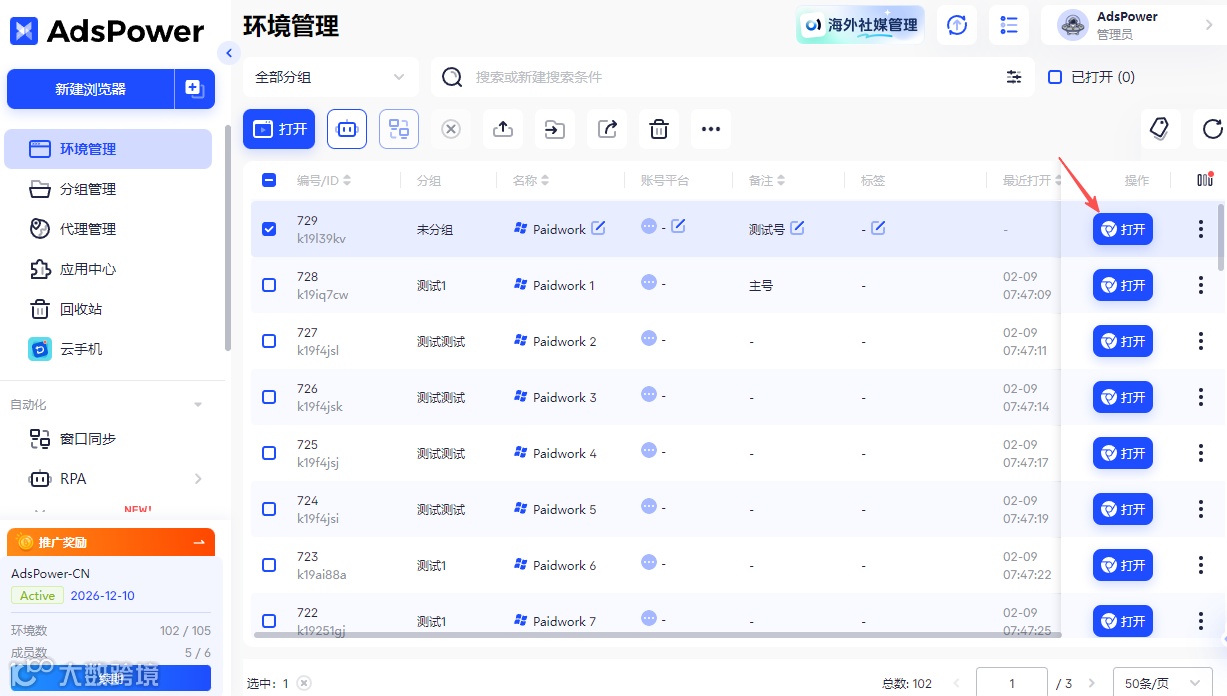Edit the 测试号 remark pencil icon
Viewport: 1227px width, 696px height.
click(797, 228)
